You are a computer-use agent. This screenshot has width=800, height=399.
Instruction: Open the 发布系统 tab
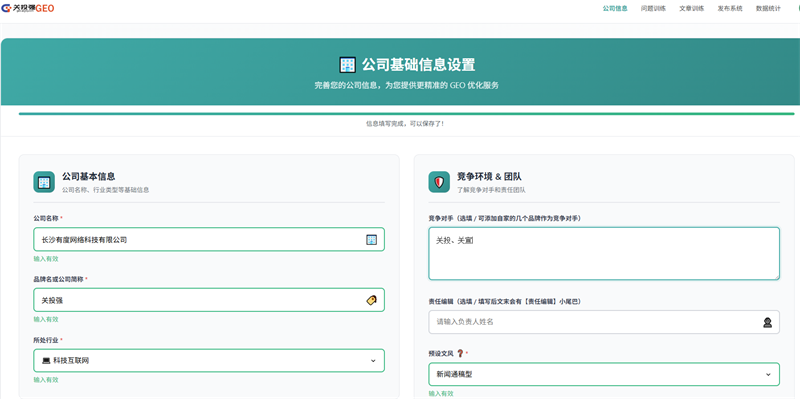pyautogui.click(x=730, y=9)
